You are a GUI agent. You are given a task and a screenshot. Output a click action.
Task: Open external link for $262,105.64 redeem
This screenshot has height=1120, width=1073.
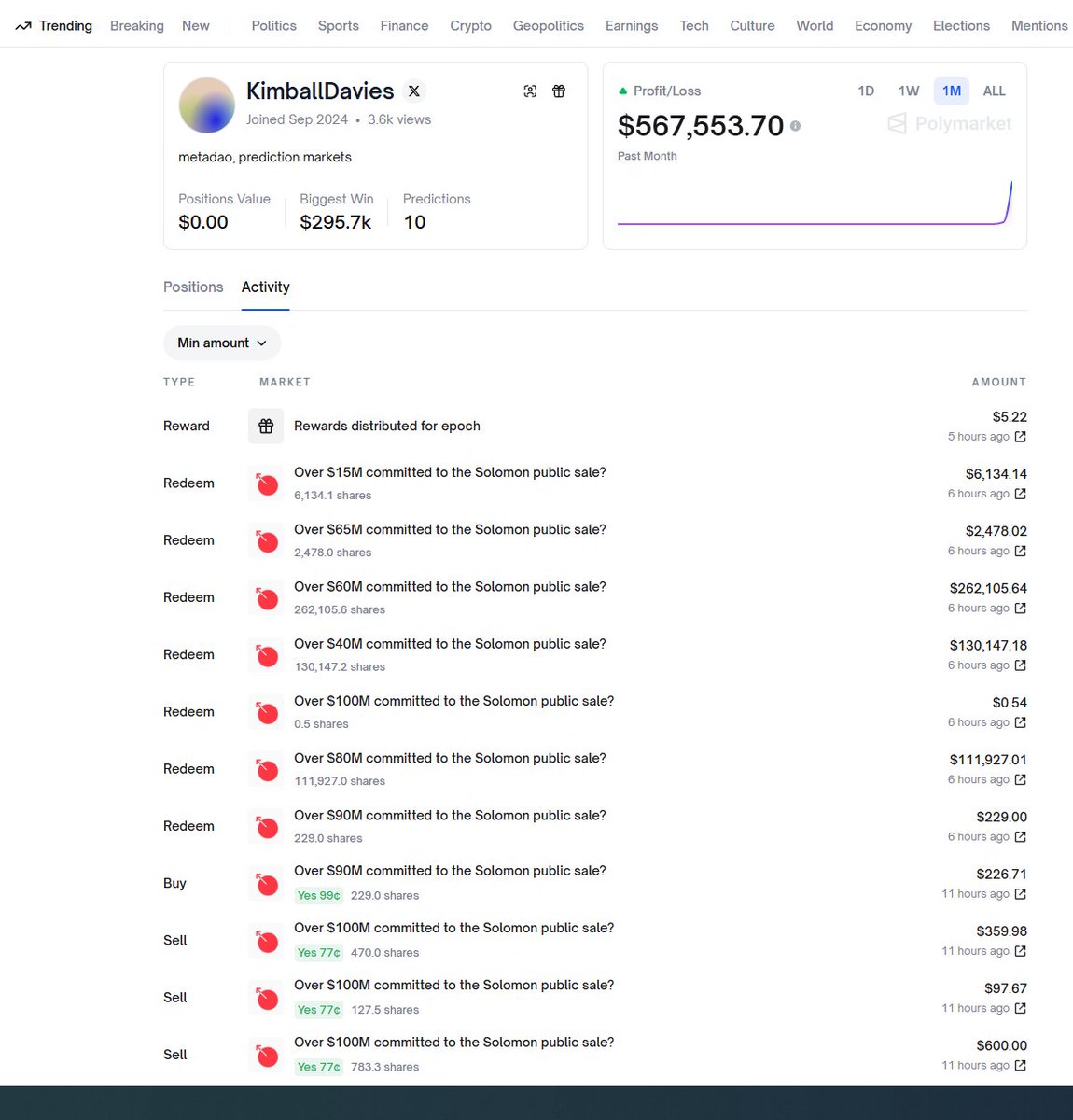1021,608
